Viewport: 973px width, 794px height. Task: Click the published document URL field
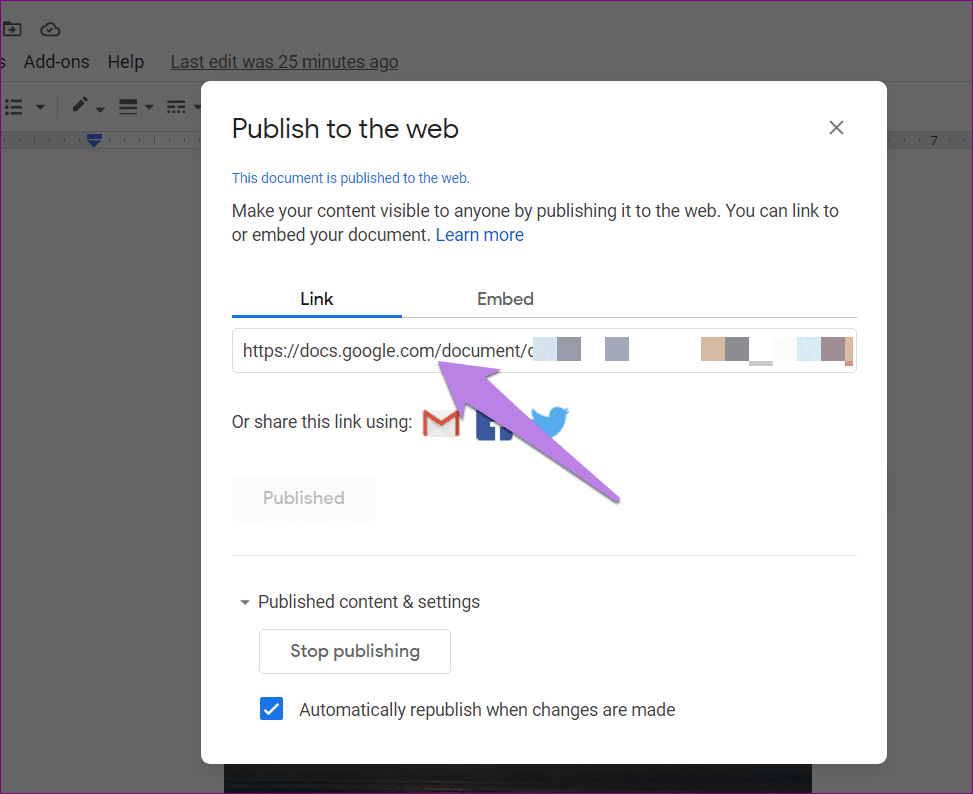pos(544,351)
